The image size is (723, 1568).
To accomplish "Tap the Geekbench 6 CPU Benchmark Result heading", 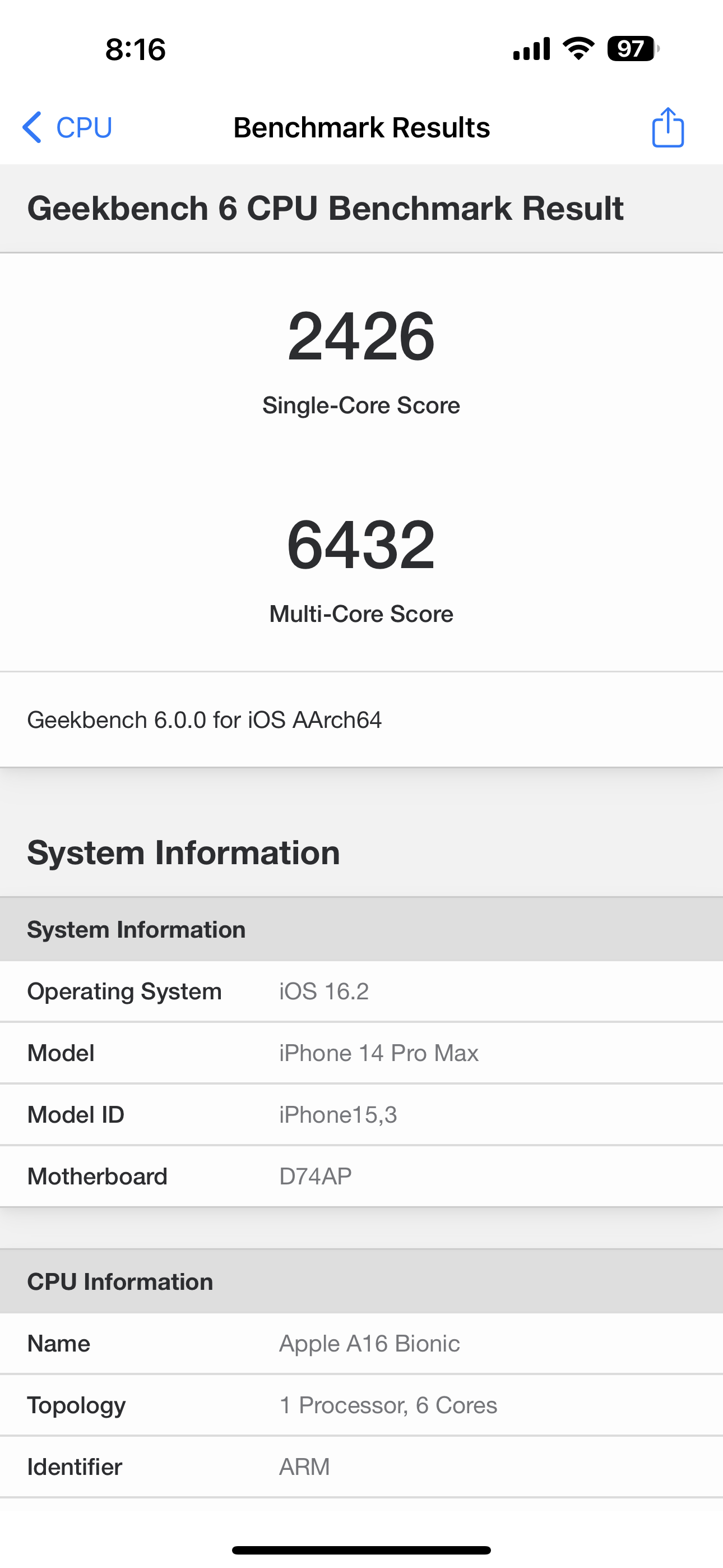I will point(326,208).
